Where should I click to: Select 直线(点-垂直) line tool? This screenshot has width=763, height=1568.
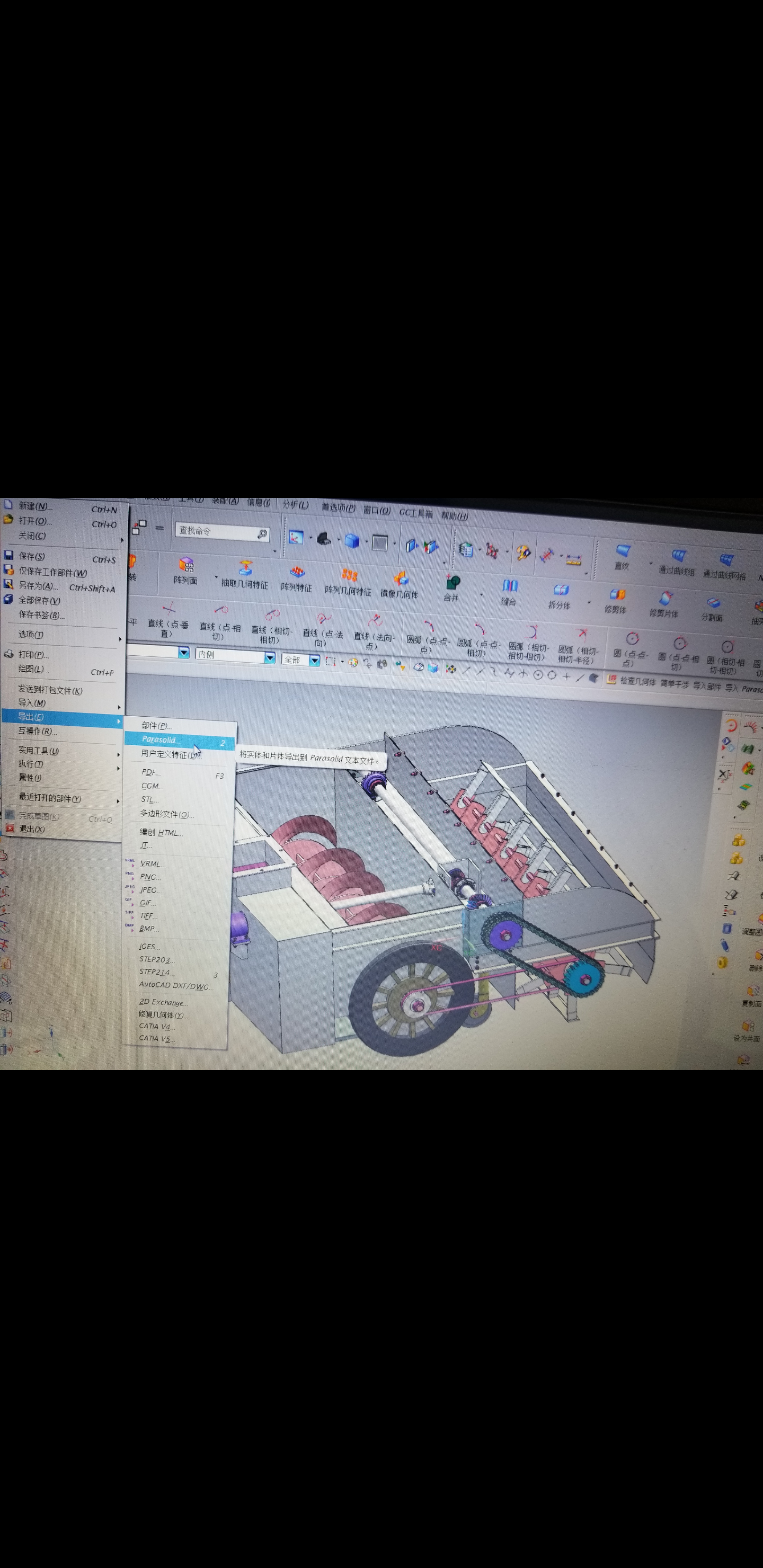(x=168, y=620)
